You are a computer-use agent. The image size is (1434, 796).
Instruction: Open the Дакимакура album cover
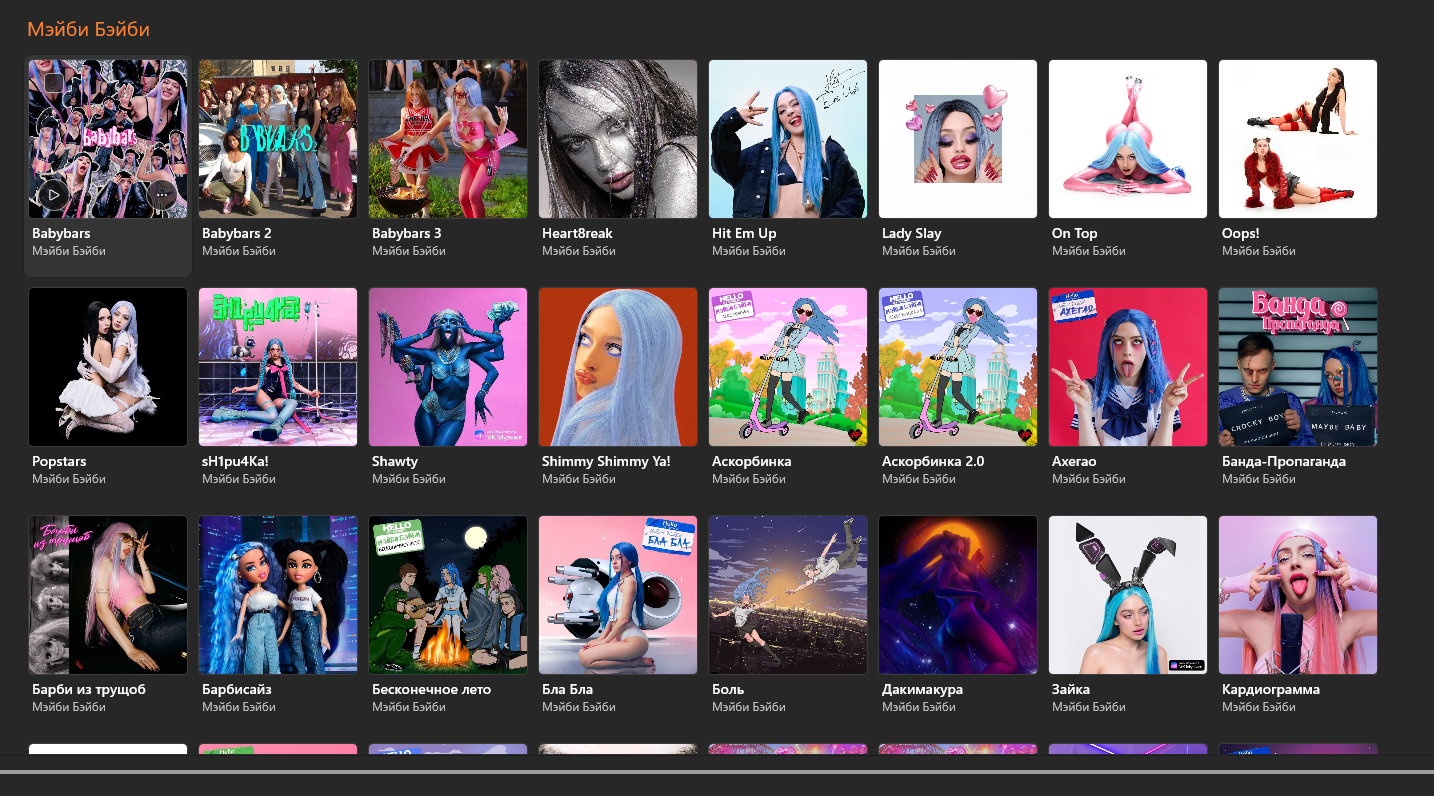point(958,595)
